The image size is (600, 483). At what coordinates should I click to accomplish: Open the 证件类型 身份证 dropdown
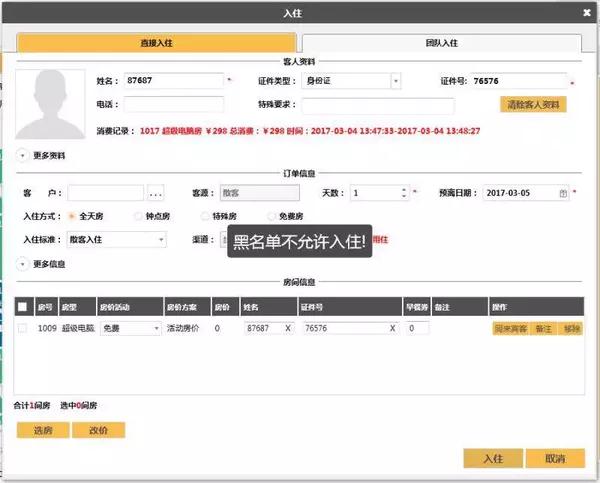click(396, 81)
